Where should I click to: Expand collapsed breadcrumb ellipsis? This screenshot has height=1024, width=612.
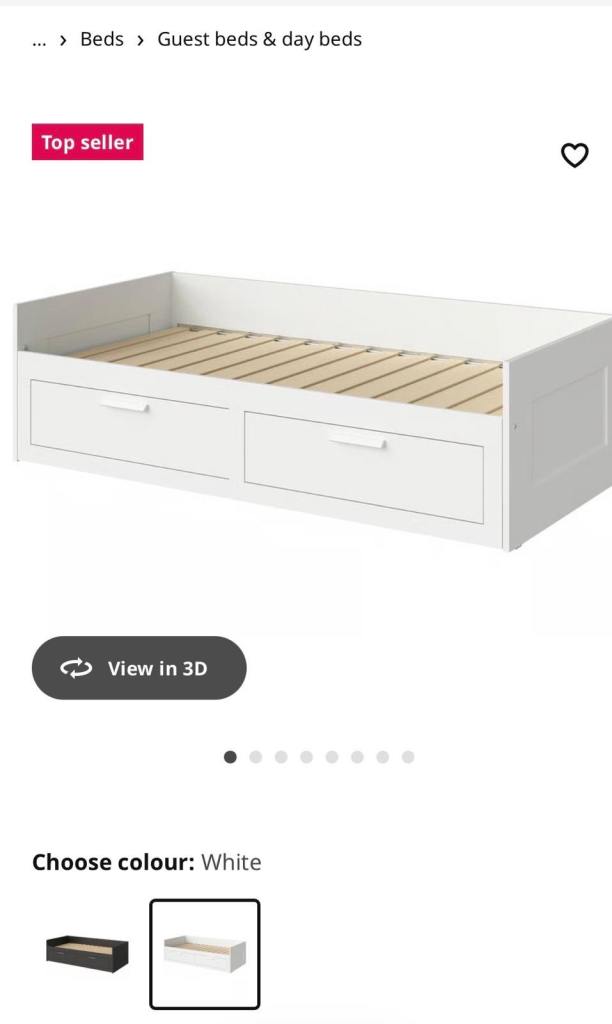pyautogui.click(x=39, y=40)
